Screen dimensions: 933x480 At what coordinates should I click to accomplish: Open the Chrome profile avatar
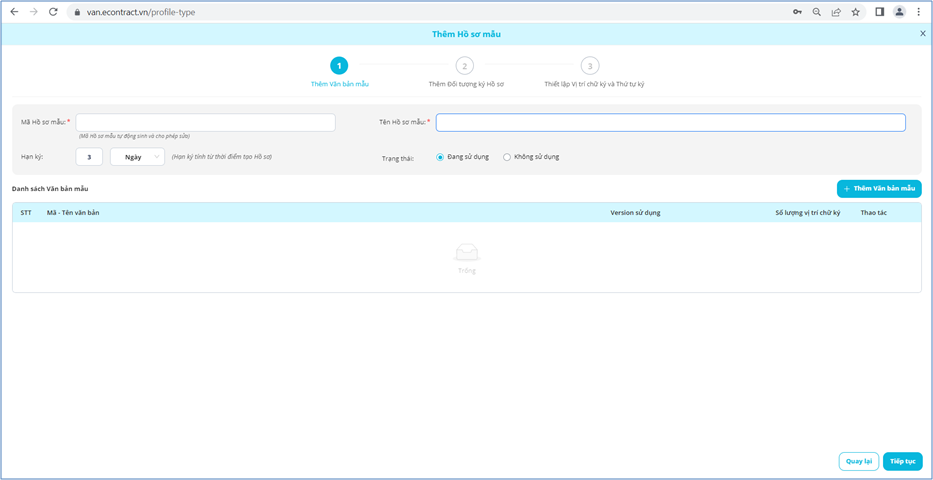pyautogui.click(x=899, y=12)
